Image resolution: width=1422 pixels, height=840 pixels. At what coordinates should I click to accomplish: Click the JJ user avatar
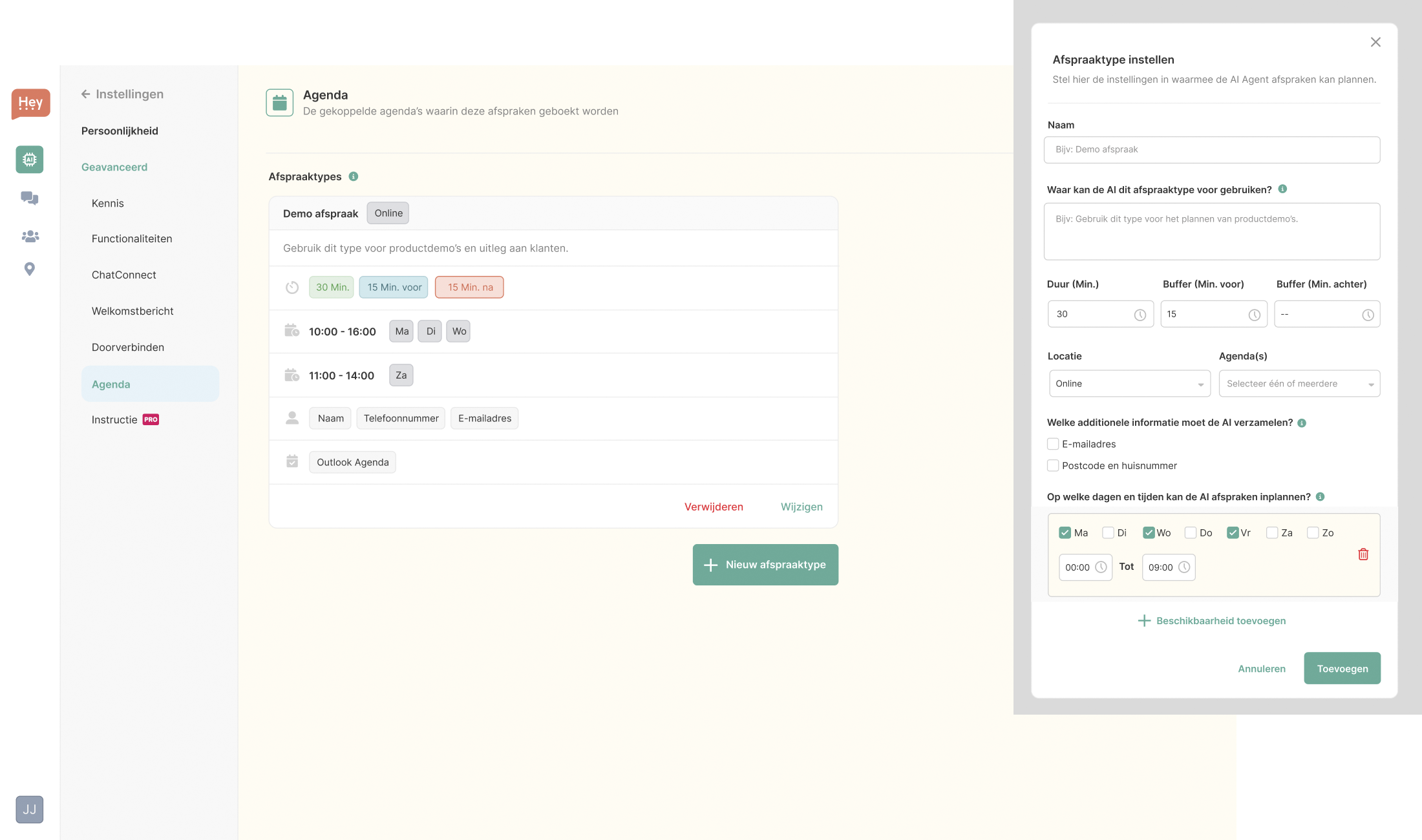[x=30, y=809]
